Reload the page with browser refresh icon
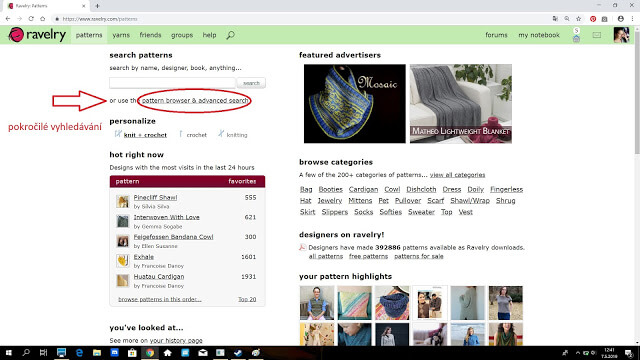Screen dimensions: 640x360 tap(31, 19)
